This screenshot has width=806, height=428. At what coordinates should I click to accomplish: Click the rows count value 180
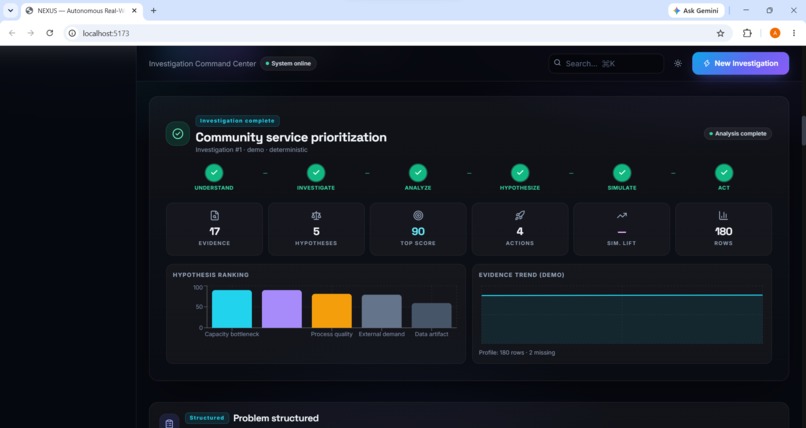(x=723, y=231)
